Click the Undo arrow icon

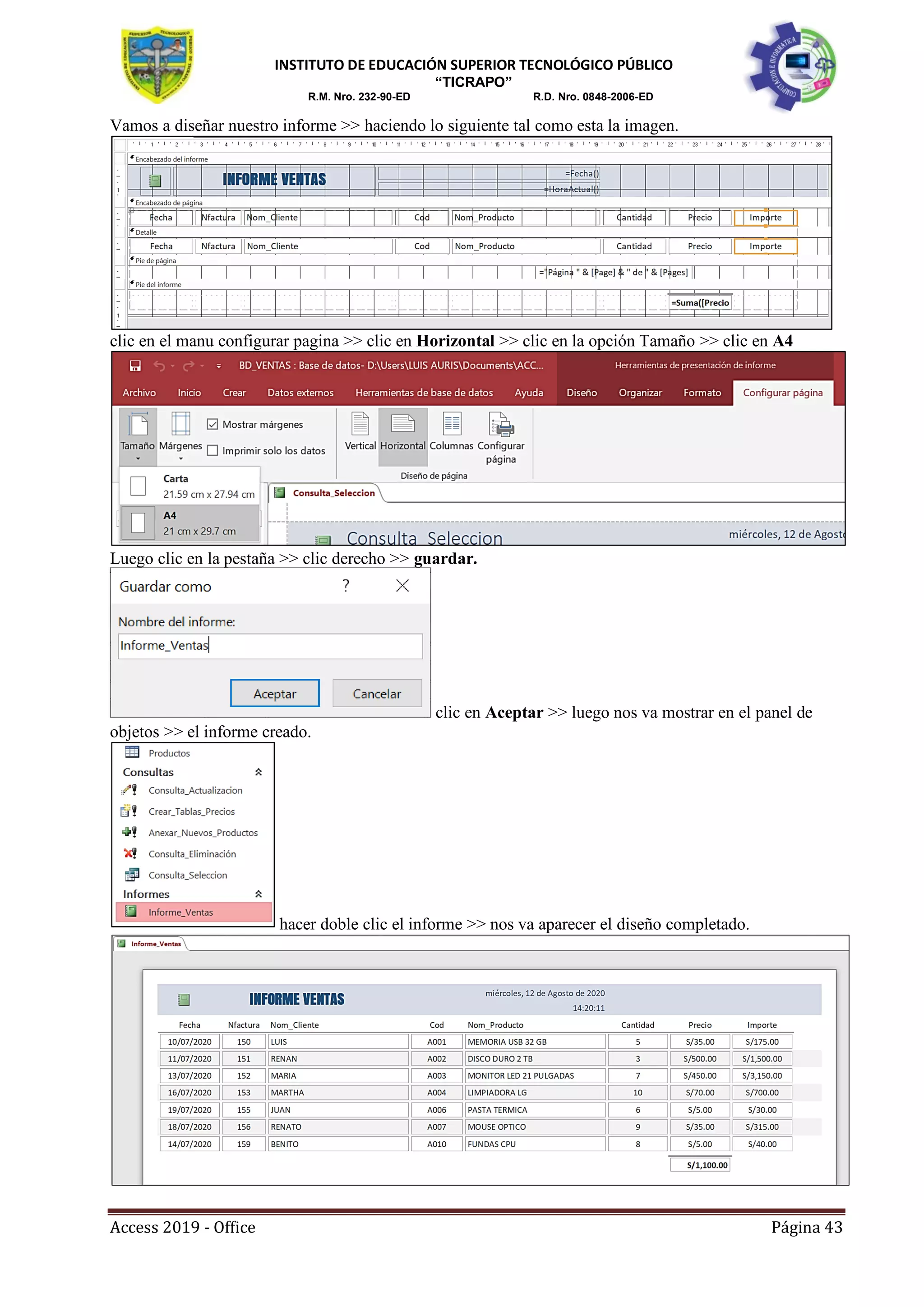tap(159, 366)
